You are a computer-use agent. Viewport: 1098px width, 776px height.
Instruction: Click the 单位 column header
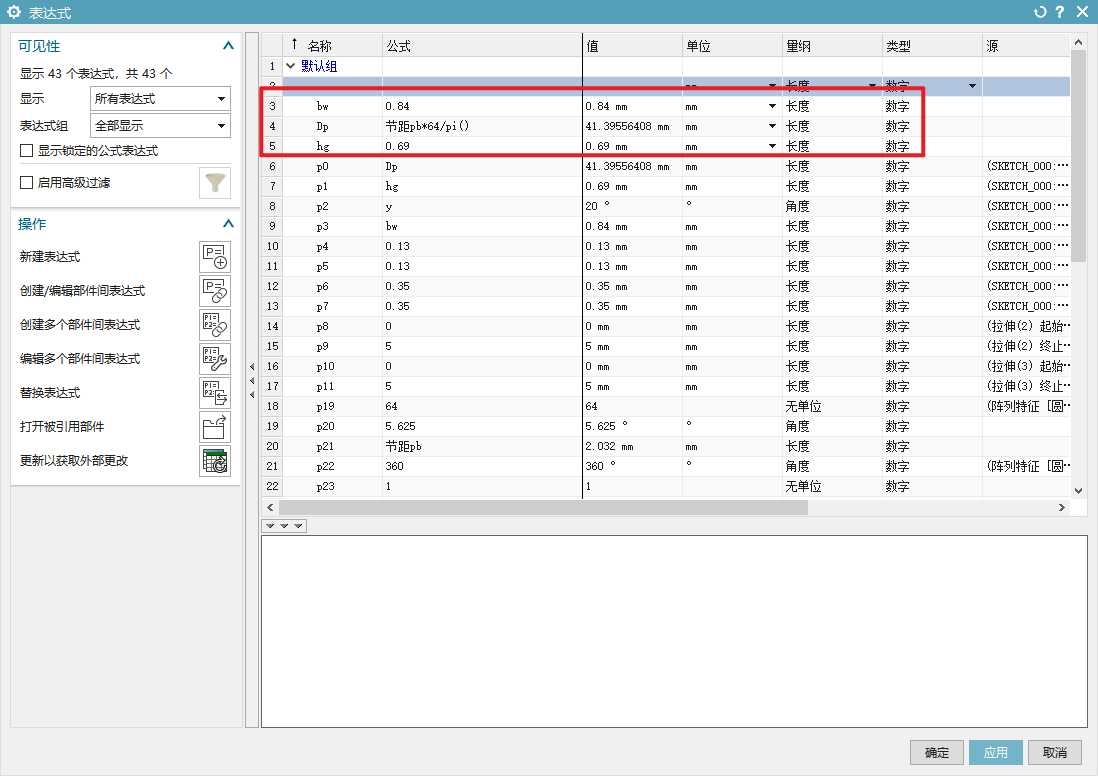732,46
